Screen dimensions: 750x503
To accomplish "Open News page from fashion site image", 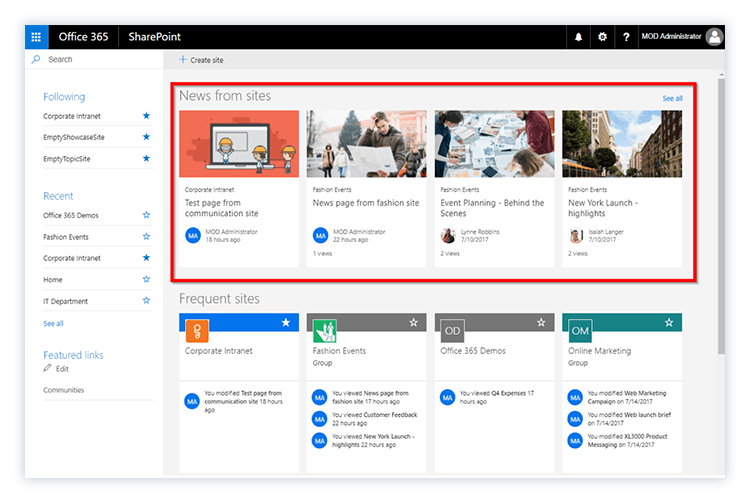I will tap(366, 144).
